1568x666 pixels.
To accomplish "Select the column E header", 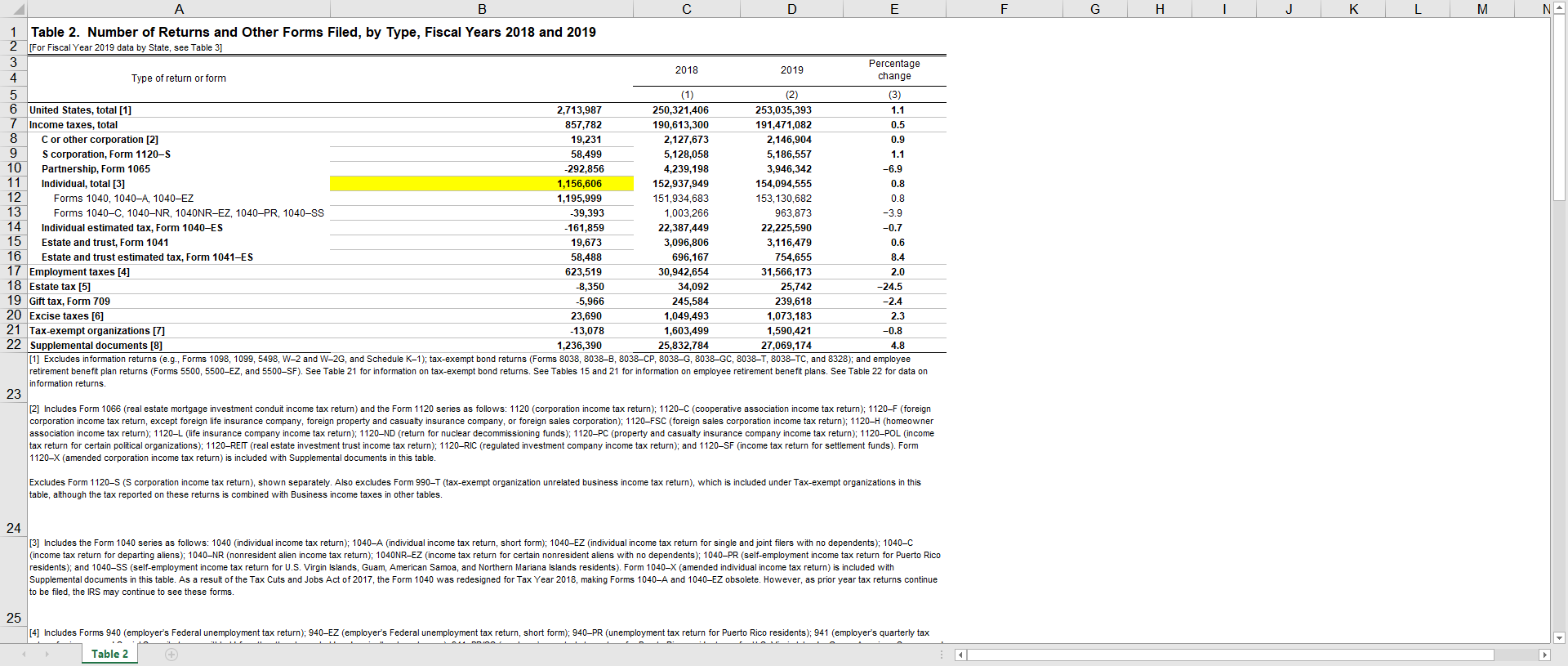I will point(894,9).
